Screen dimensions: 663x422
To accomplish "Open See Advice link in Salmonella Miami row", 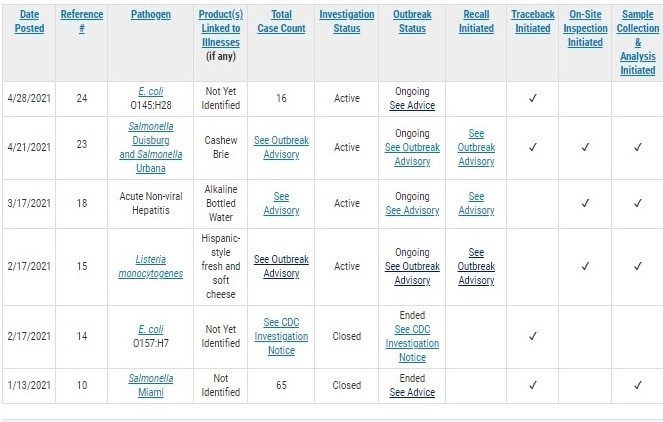I will click(412, 392).
